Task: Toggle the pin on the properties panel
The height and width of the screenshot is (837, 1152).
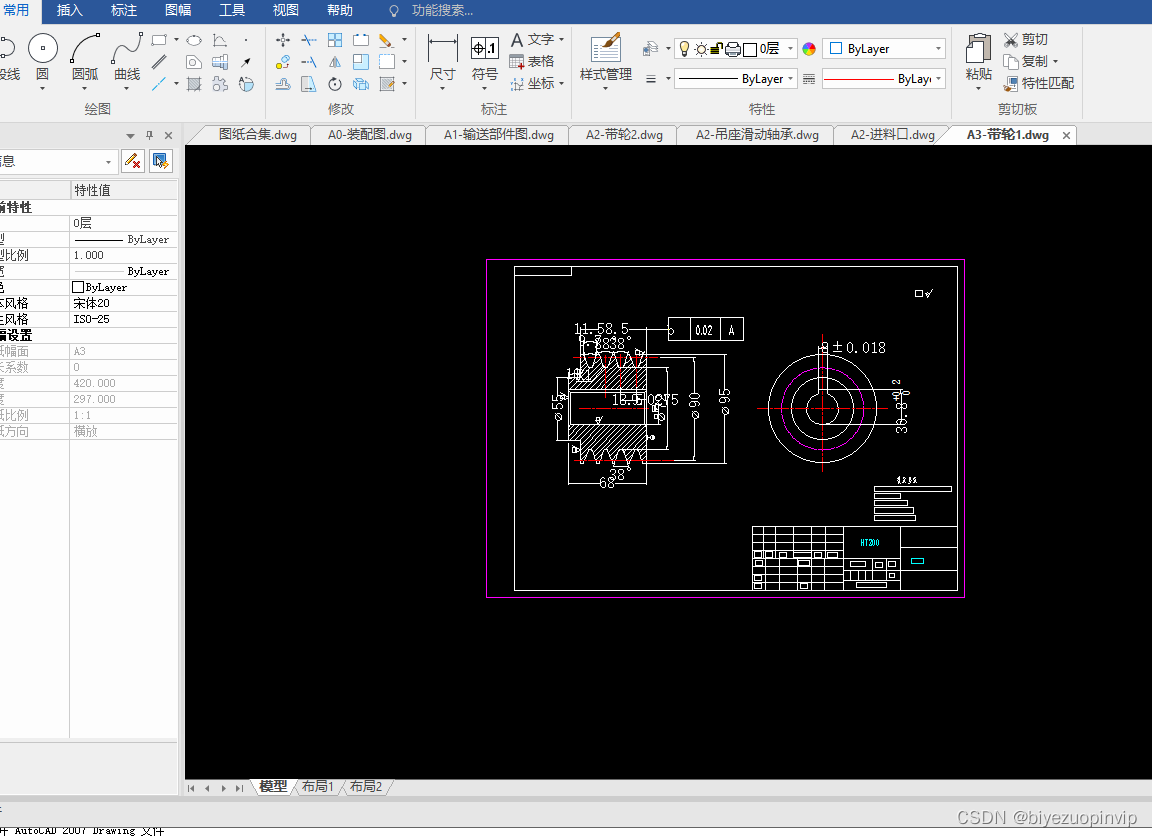Action: tap(149, 135)
